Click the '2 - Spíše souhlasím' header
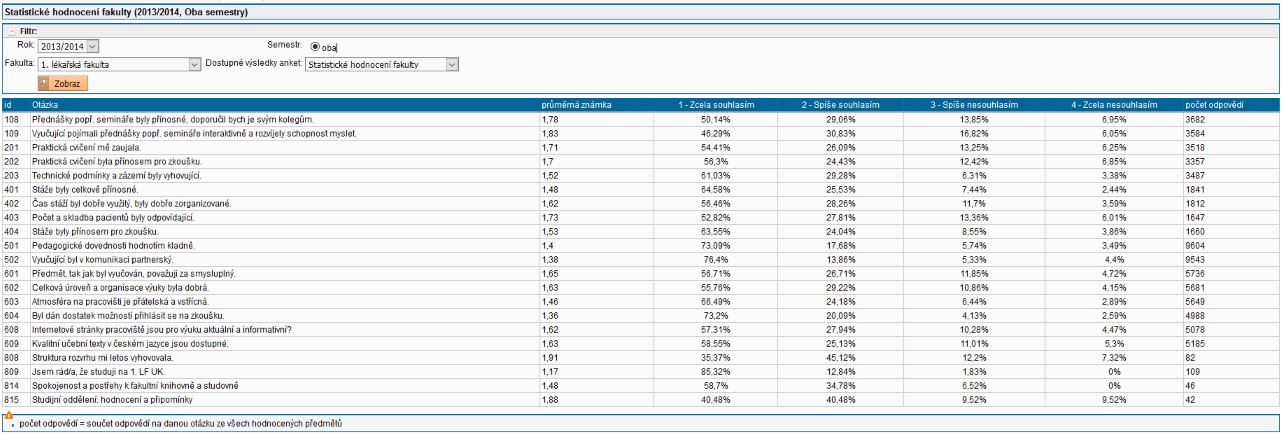 click(841, 105)
